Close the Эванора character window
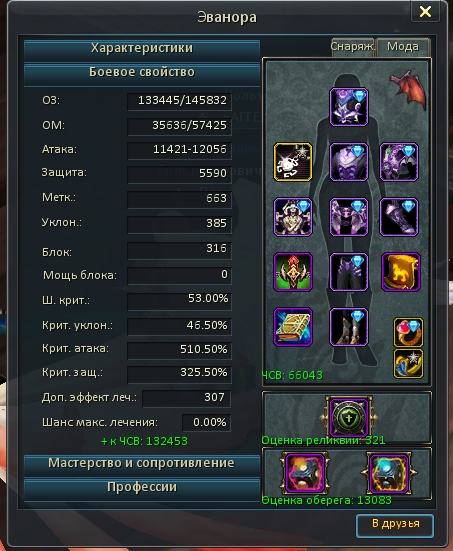The width and height of the screenshot is (453, 551). point(425,12)
